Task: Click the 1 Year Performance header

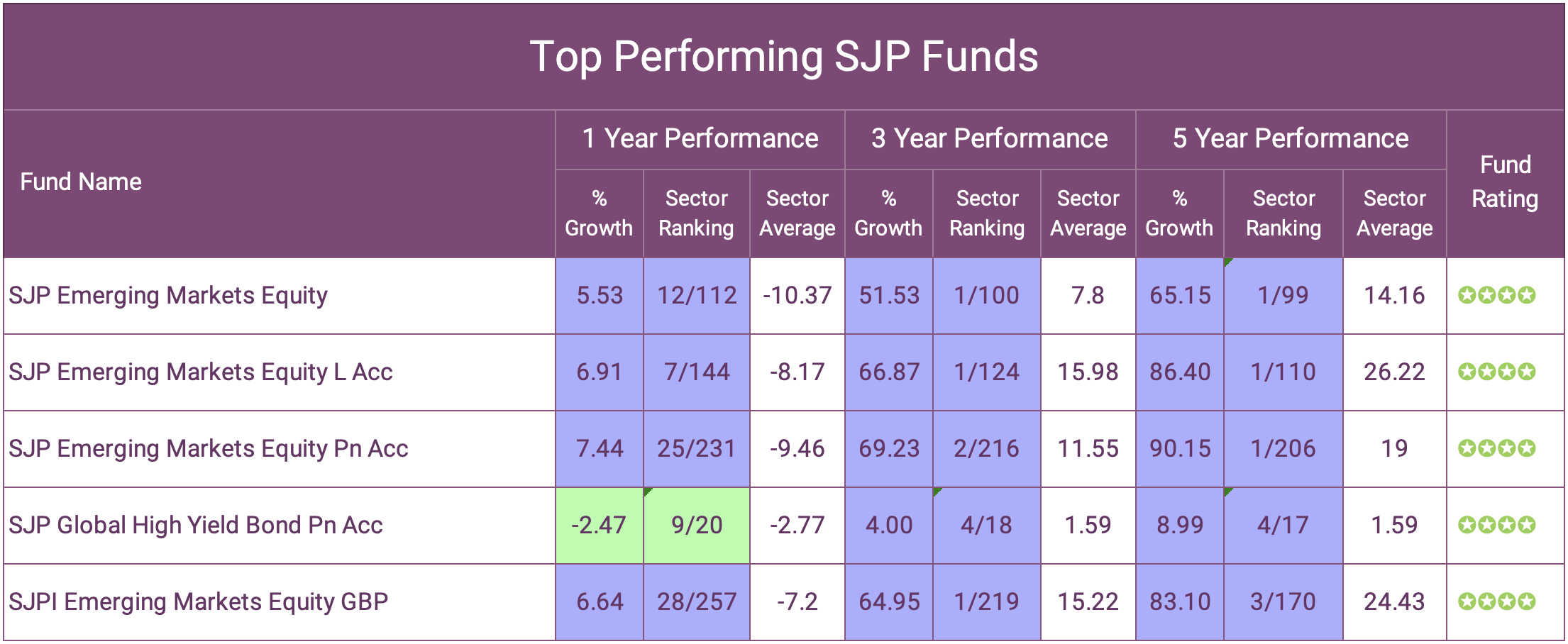Action: pos(700,138)
